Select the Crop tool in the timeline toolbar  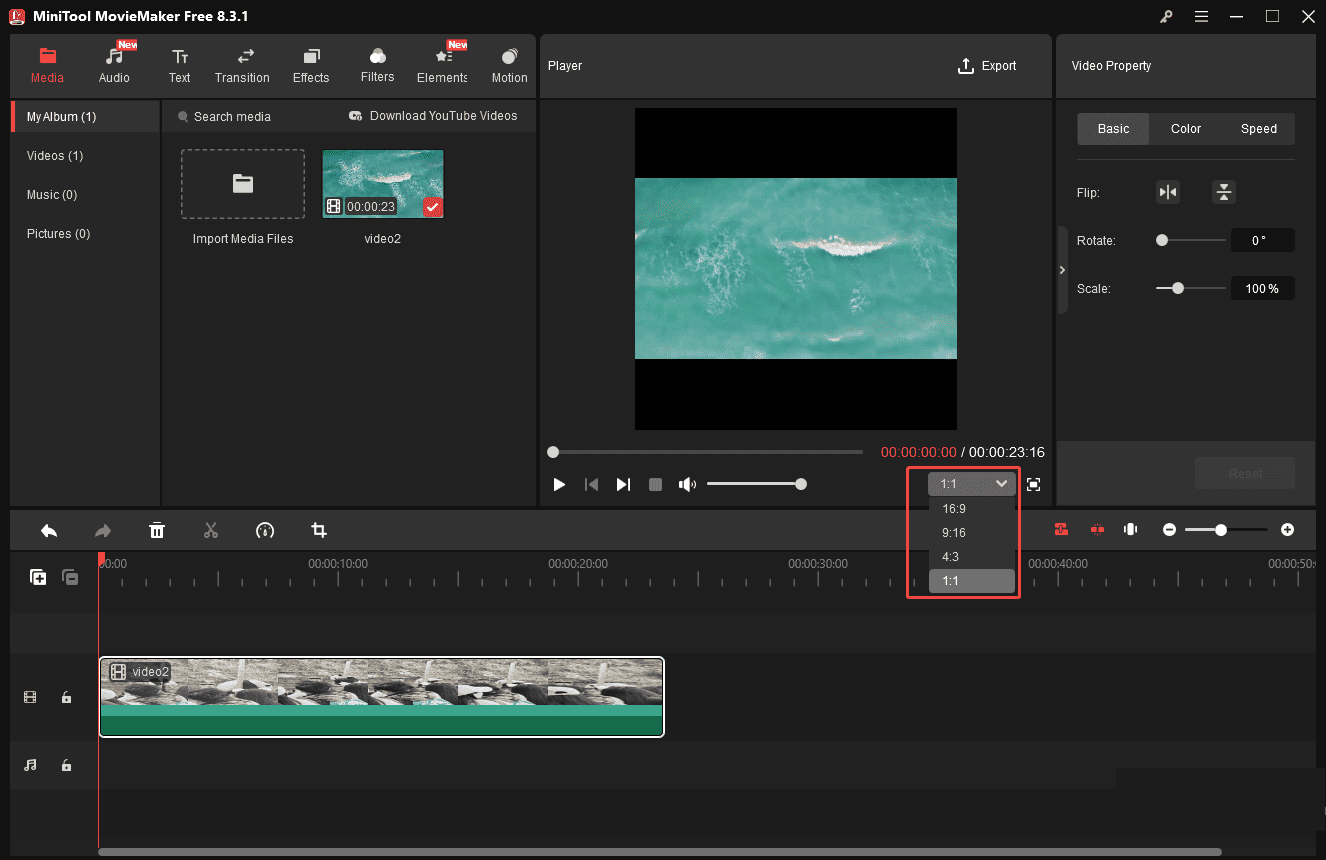tap(318, 530)
